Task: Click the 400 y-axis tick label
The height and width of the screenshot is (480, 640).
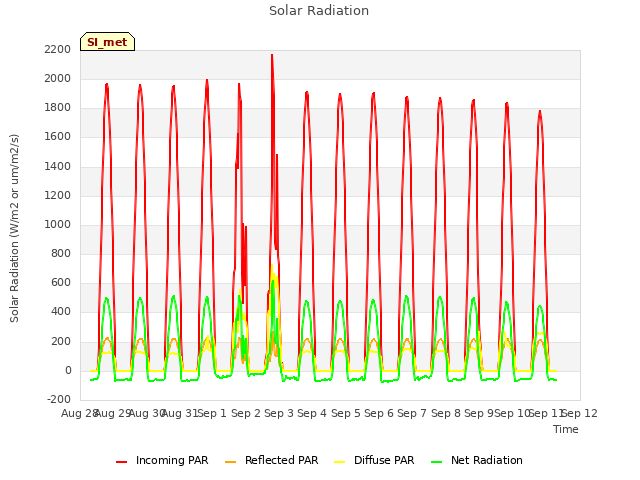Action: pyautogui.click(x=61, y=312)
